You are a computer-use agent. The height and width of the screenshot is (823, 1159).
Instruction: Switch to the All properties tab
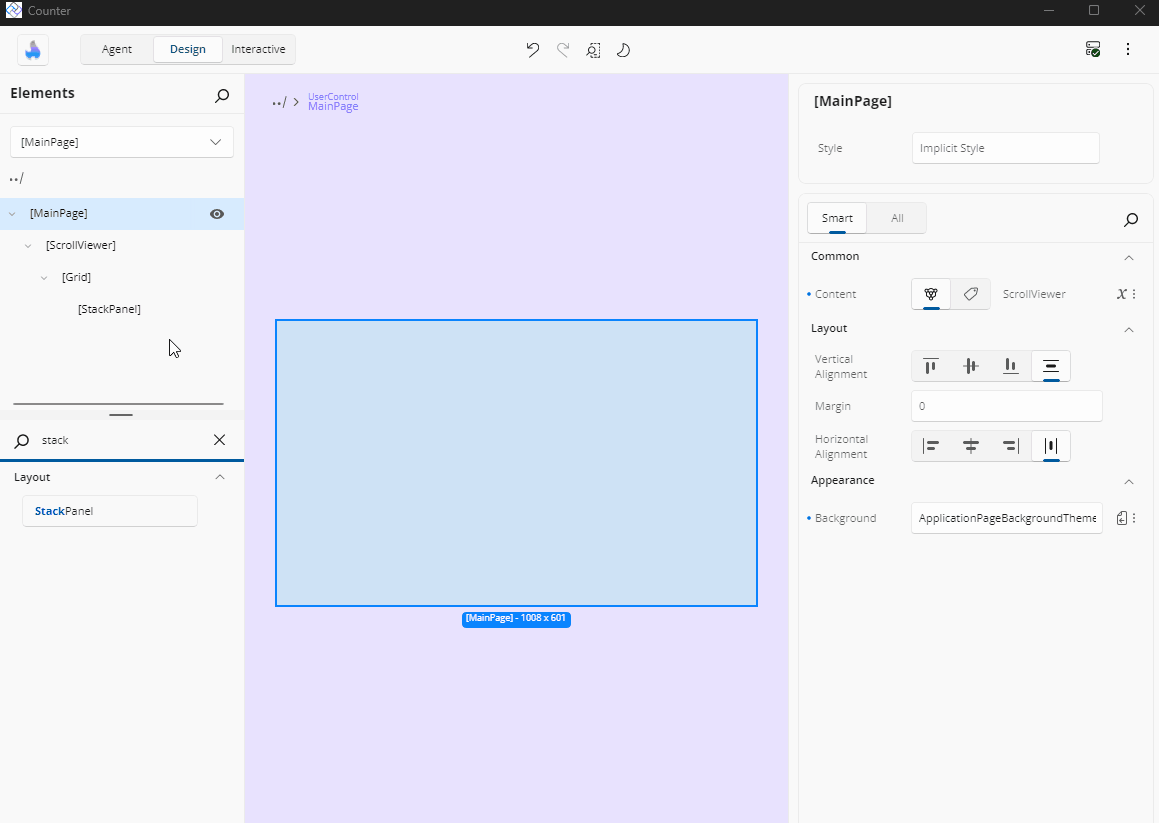[x=896, y=217]
